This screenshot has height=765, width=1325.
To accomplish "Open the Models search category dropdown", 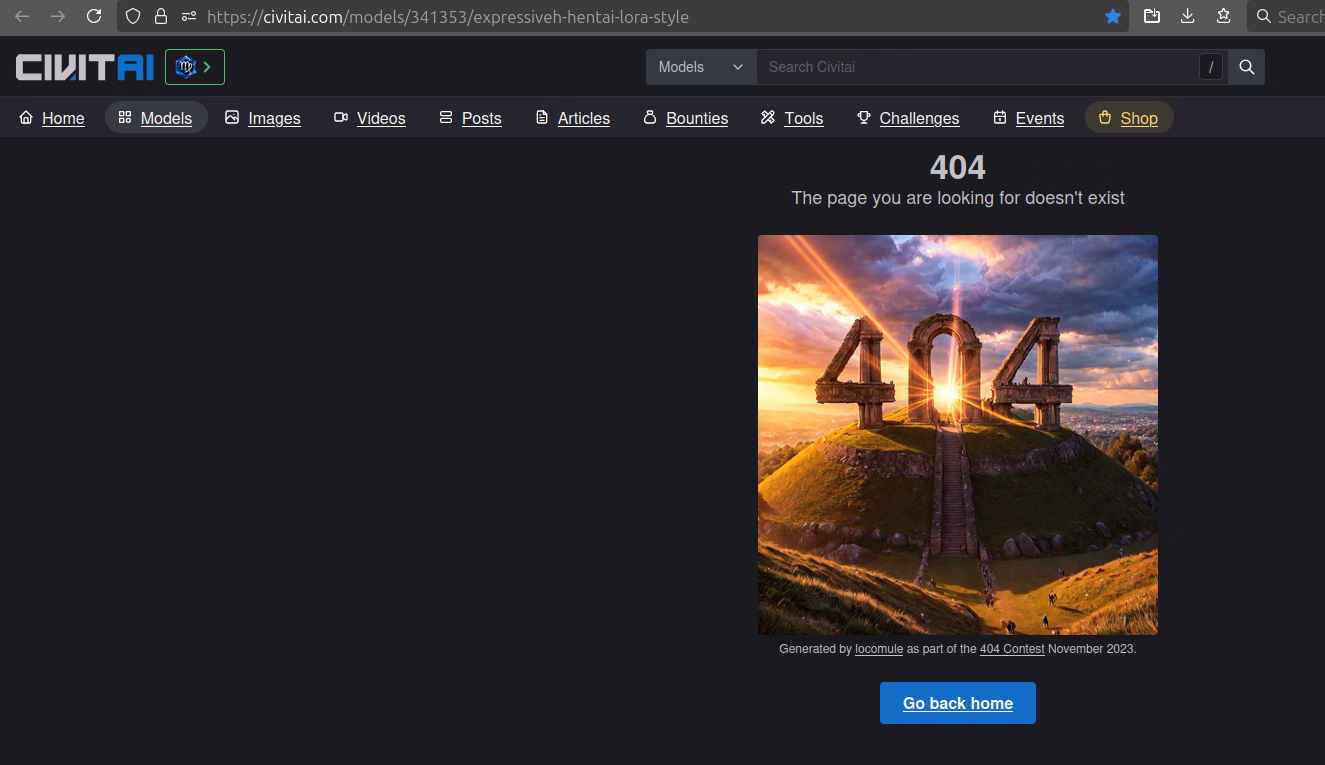I will (x=701, y=67).
